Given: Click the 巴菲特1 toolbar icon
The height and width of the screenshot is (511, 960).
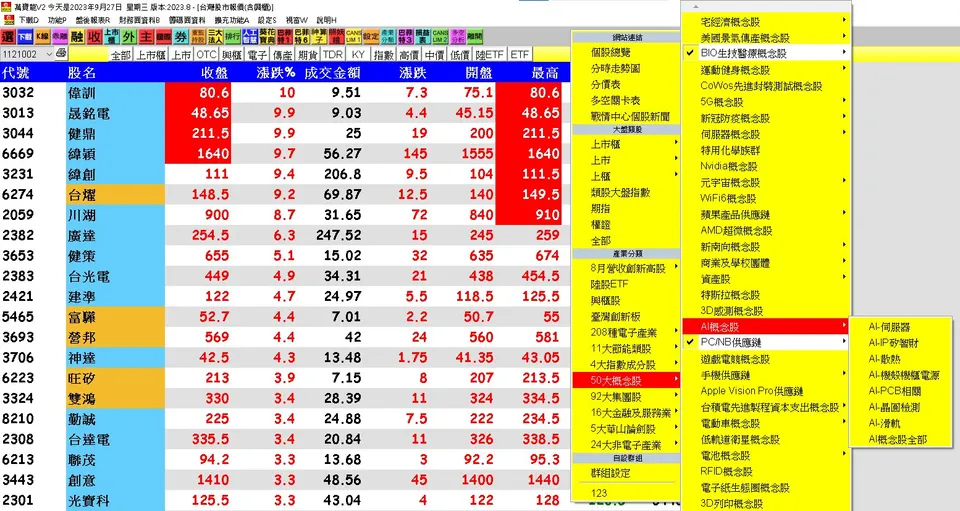Looking at the screenshot, I should pyautogui.click(x=284, y=37).
